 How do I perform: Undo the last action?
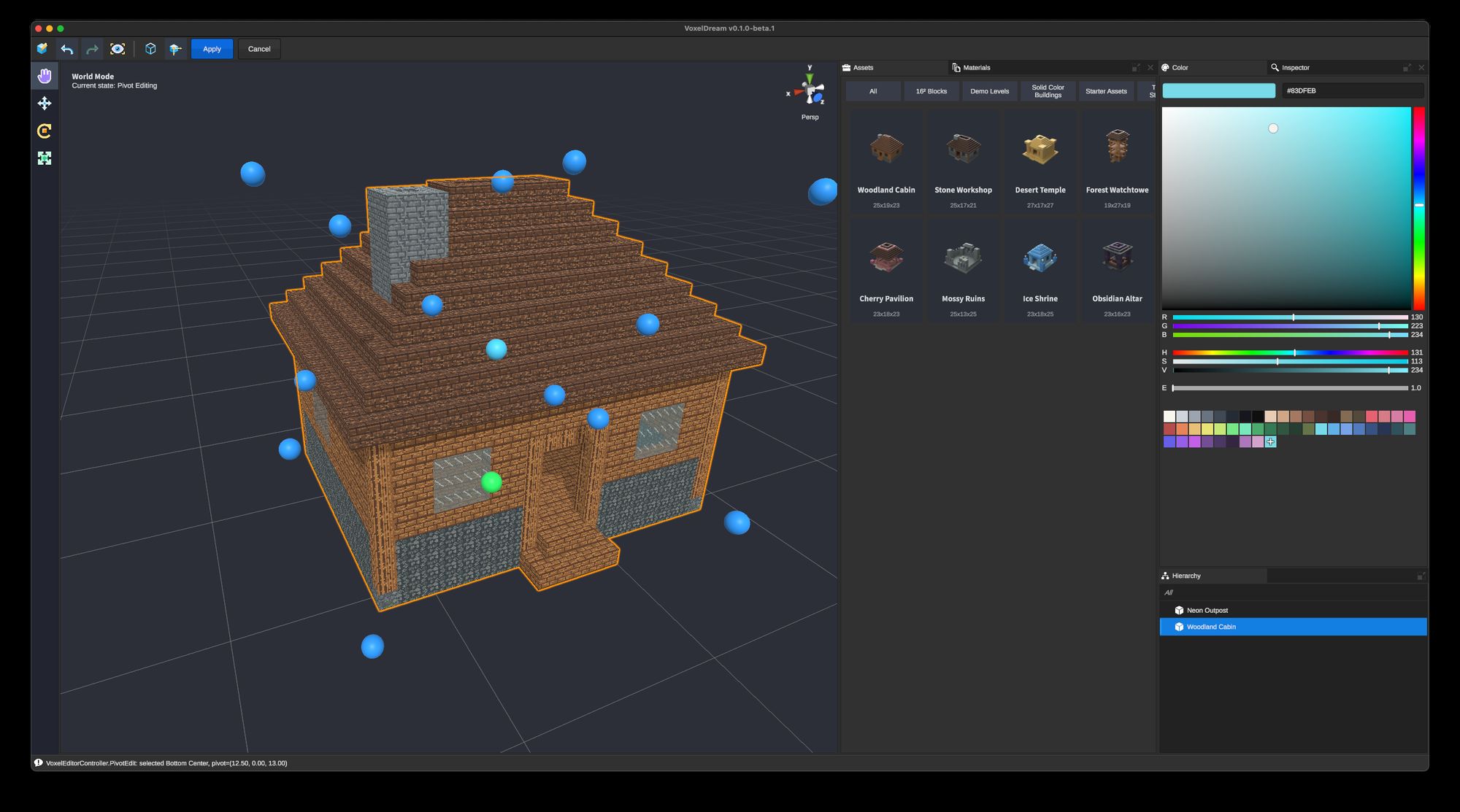tap(67, 49)
